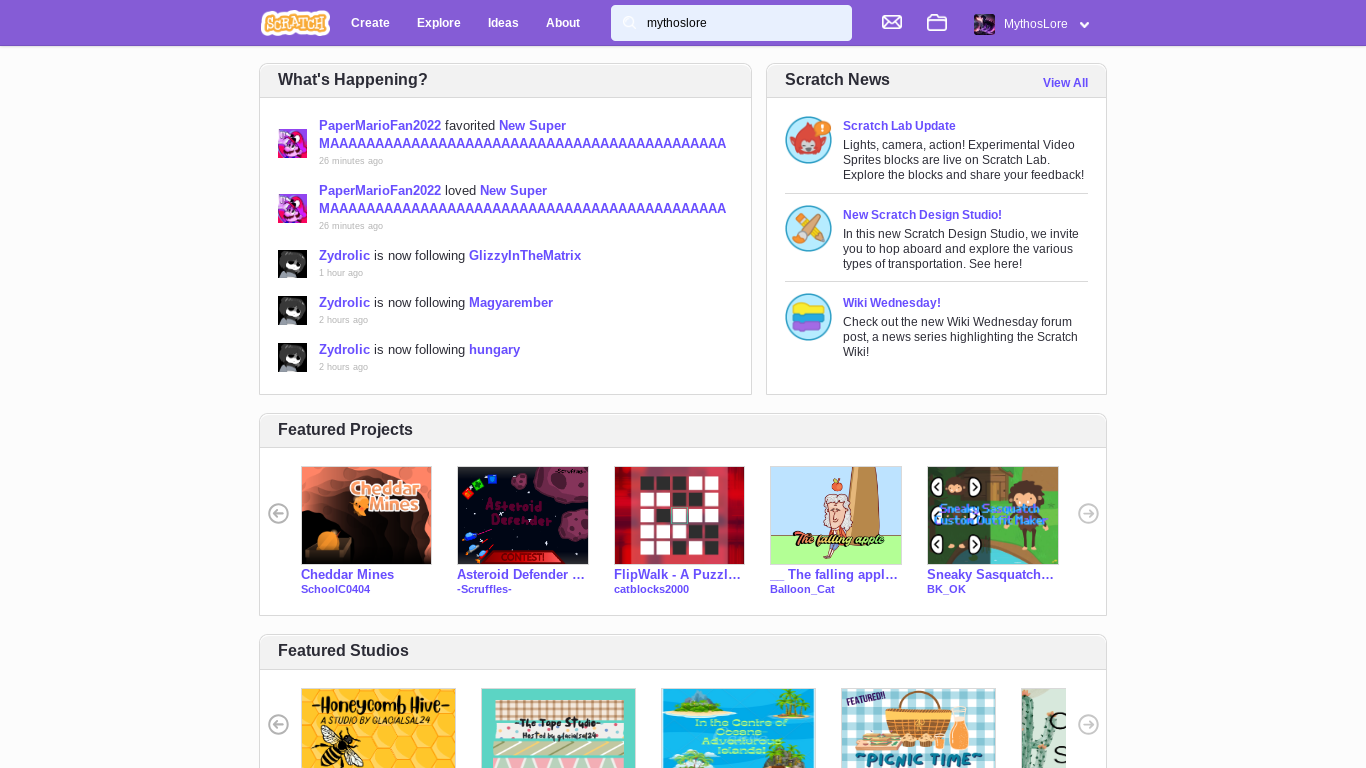
Task: Go to next Featured Projects slide
Action: click(x=1088, y=513)
